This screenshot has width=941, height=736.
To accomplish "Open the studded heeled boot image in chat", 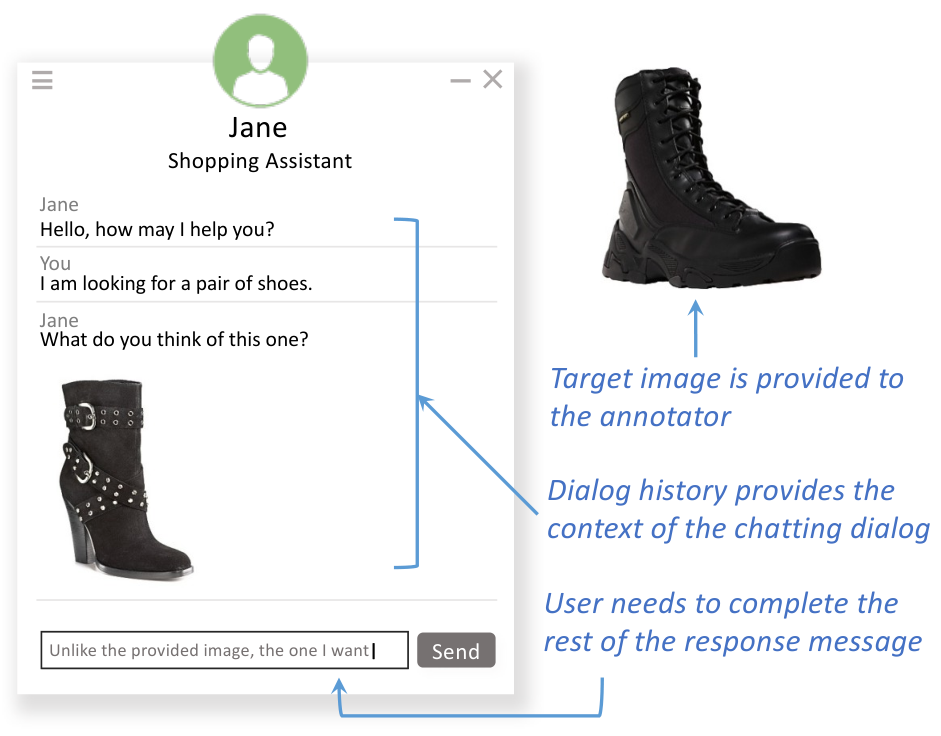I will coord(125,478).
